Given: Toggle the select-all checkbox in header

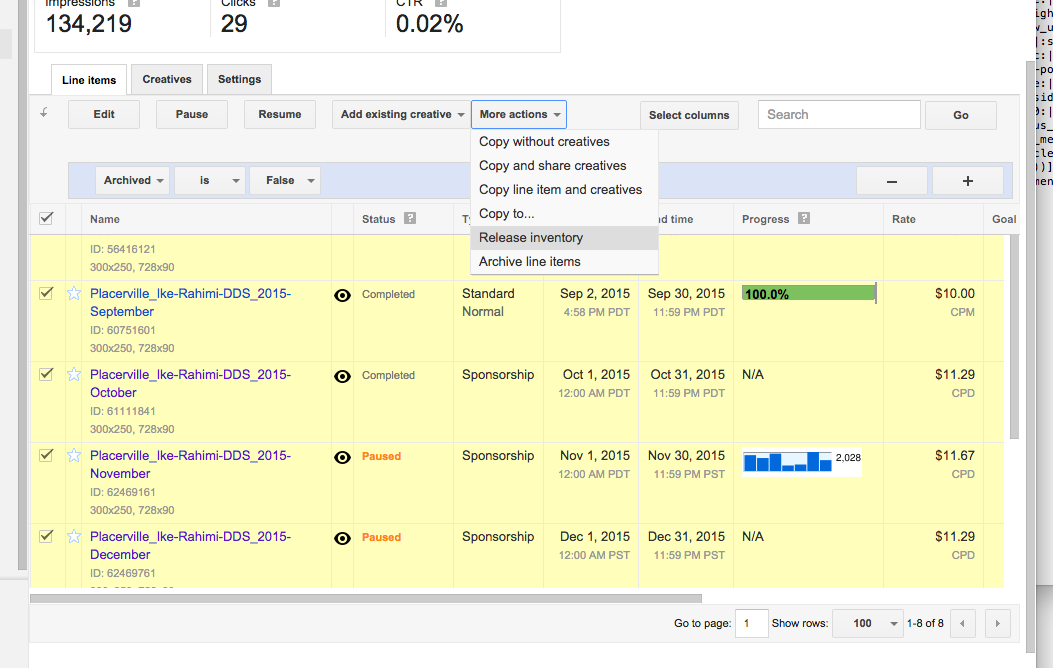Looking at the screenshot, I should [x=45, y=218].
